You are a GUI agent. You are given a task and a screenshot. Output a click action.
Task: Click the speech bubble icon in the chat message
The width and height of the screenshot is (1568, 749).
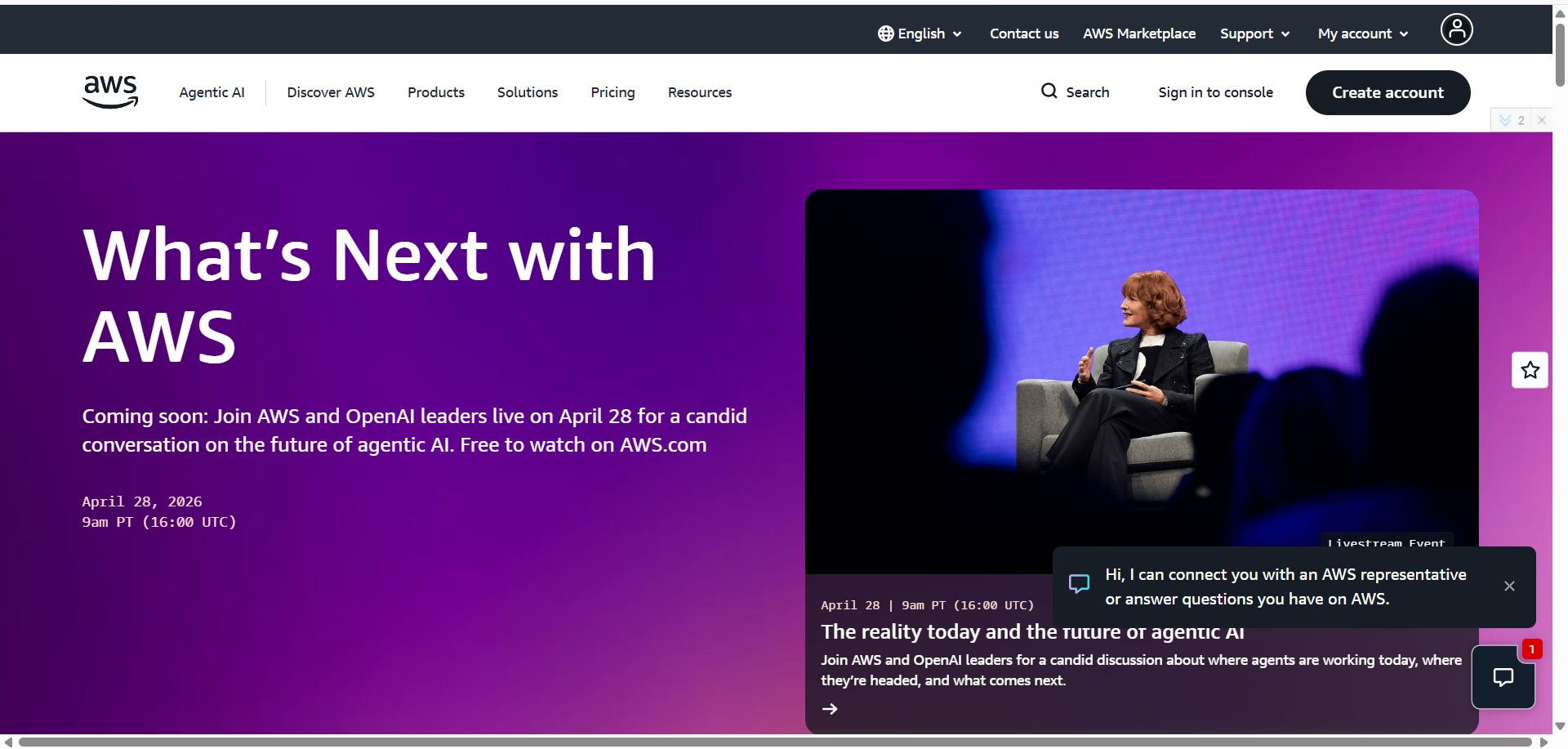(1079, 585)
